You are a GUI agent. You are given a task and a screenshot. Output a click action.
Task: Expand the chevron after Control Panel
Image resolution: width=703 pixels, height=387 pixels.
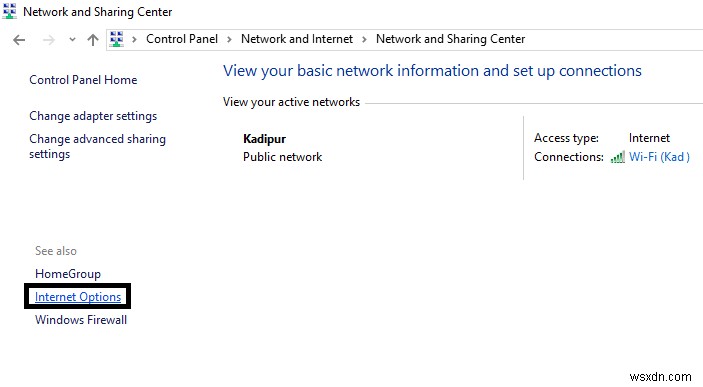tap(229, 39)
